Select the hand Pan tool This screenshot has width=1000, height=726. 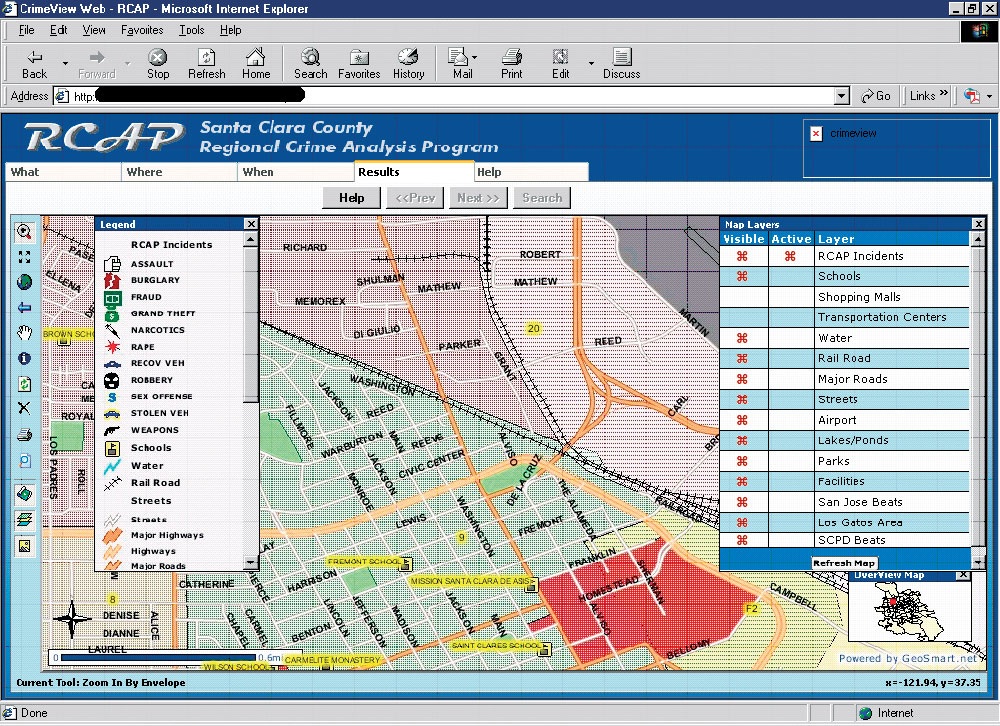[x=24, y=332]
